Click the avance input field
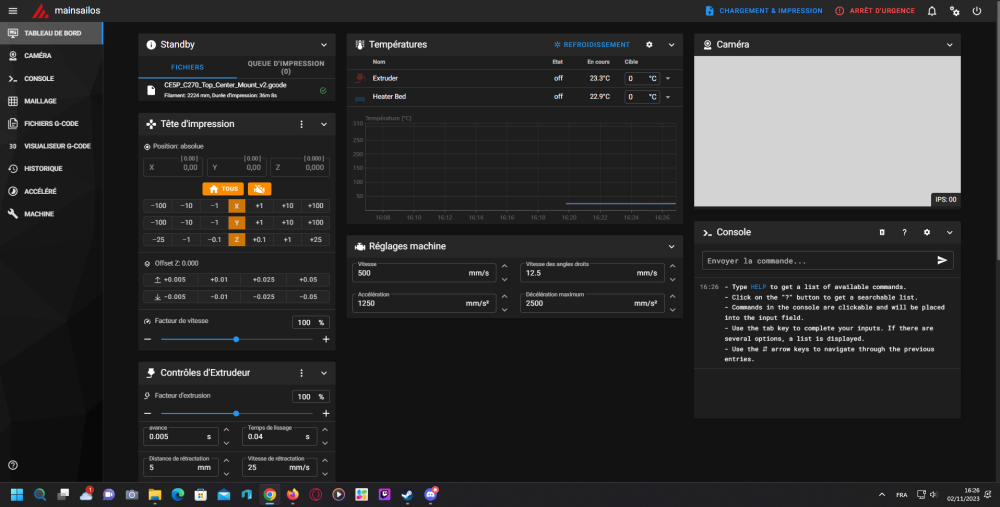 180,437
